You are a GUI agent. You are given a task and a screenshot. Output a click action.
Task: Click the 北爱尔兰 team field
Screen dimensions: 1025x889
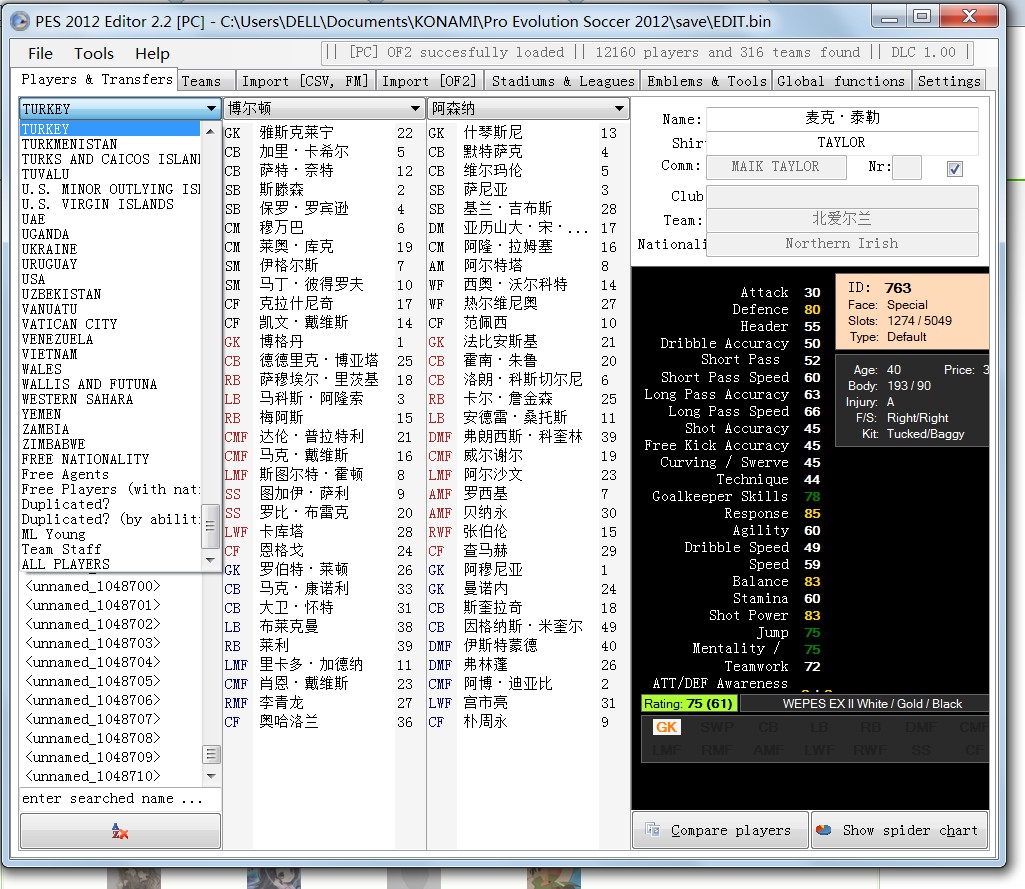tap(842, 220)
